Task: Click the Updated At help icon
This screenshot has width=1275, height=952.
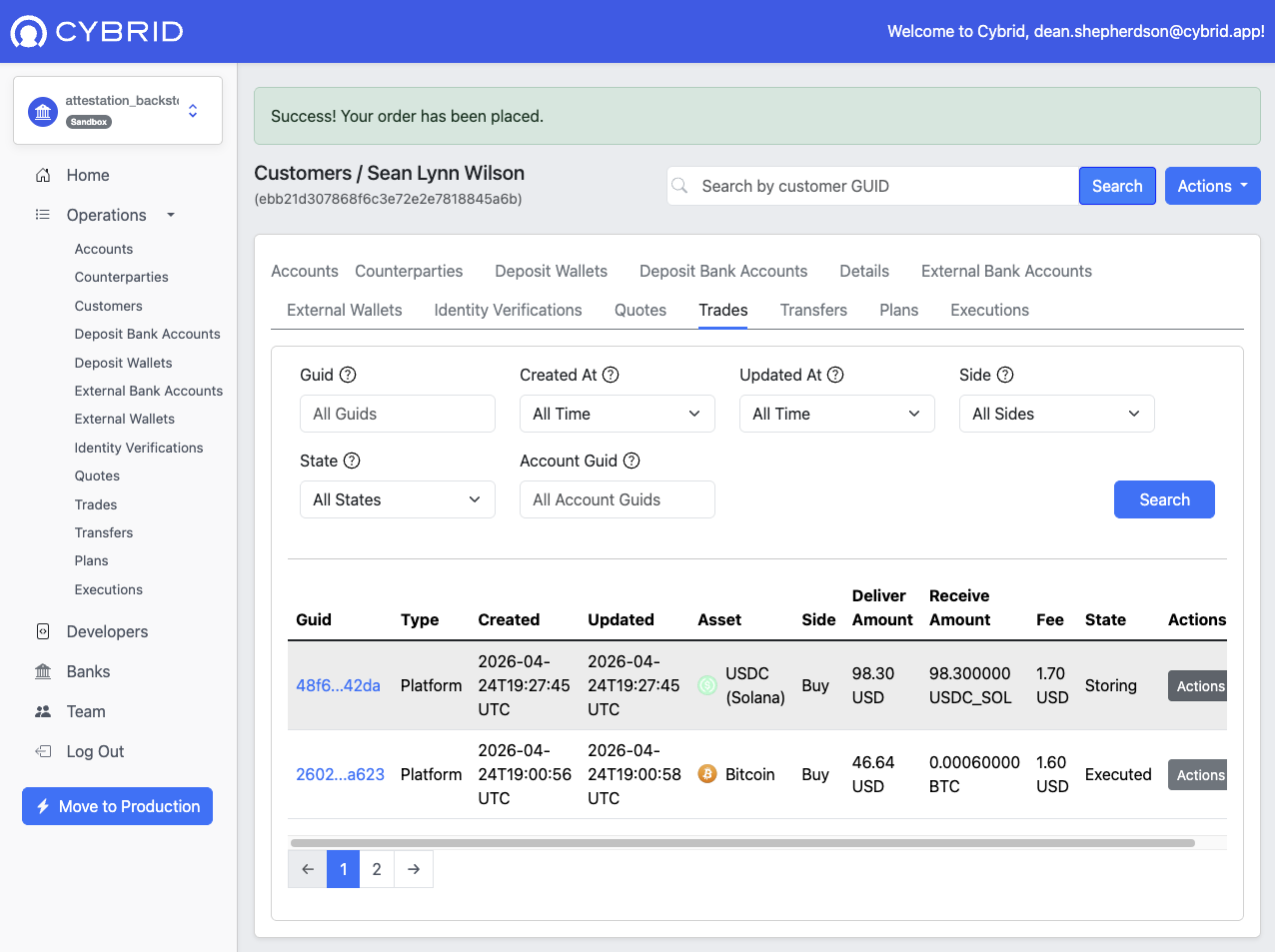Action: (x=835, y=375)
